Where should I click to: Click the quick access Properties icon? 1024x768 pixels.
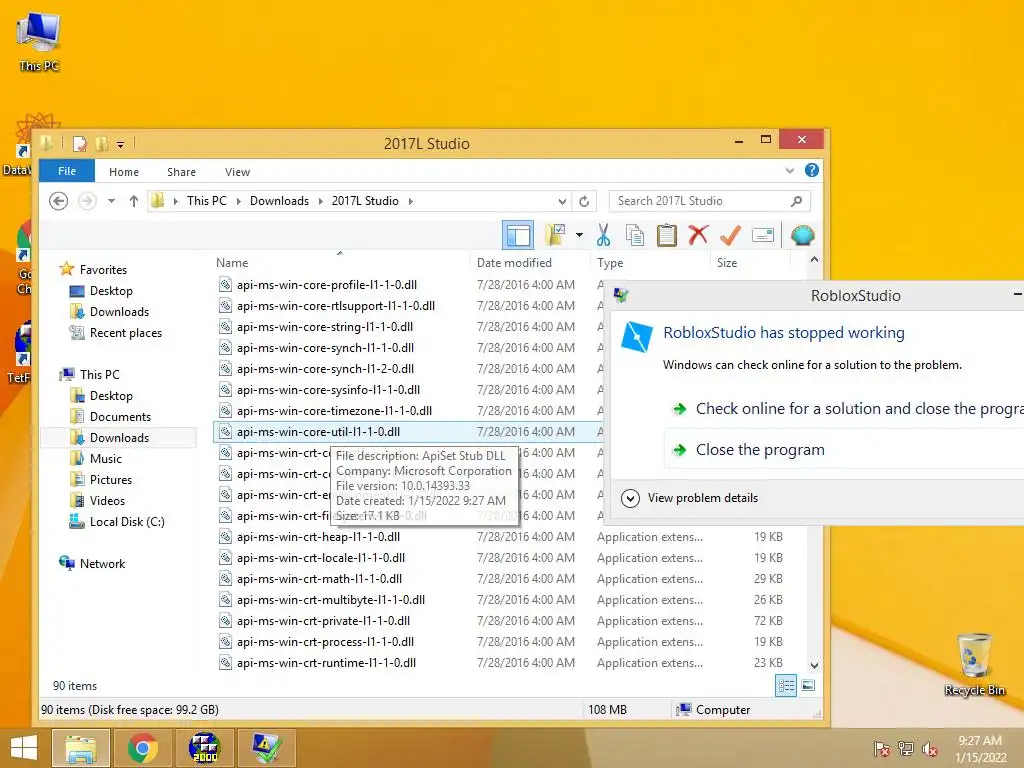[80, 144]
